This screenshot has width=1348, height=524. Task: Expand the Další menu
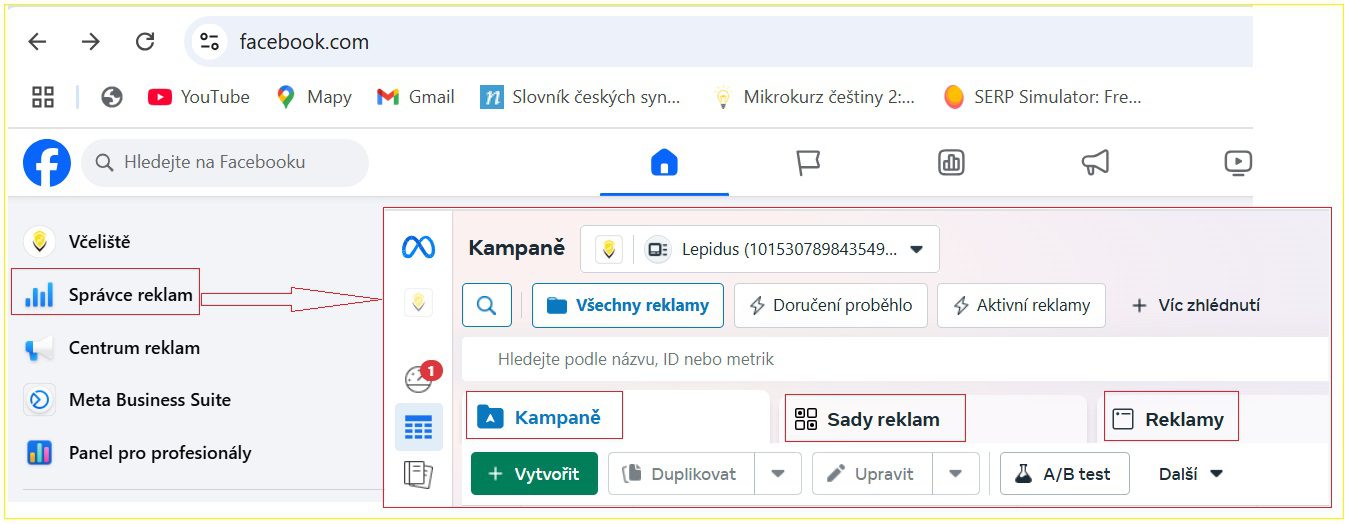click(x=1191, y=474)
